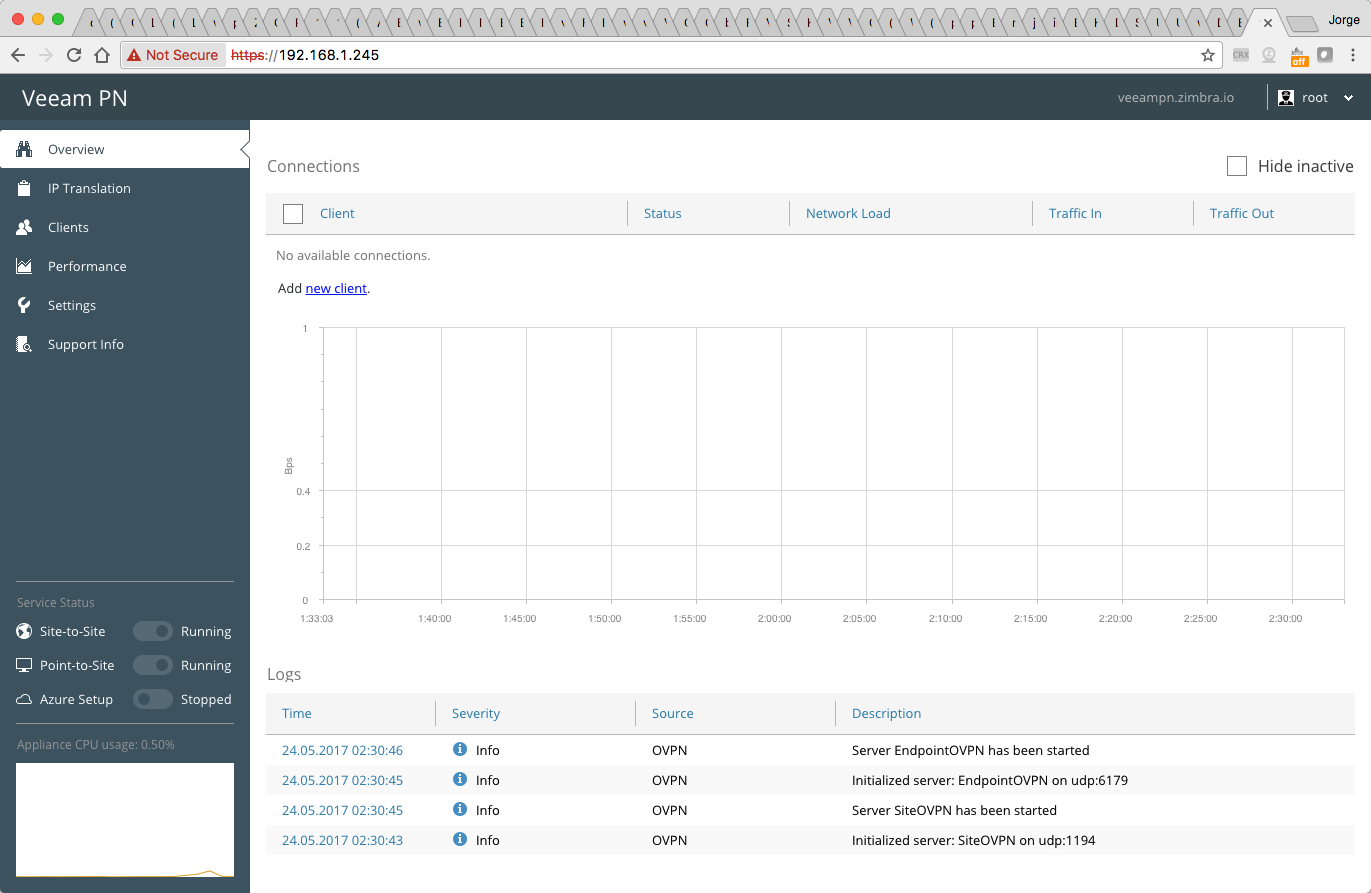Open log entry 24.05.2017 02:30:43
This screenshot has width=1371, height=893.
pyautogui.click(x=342, y=840)
